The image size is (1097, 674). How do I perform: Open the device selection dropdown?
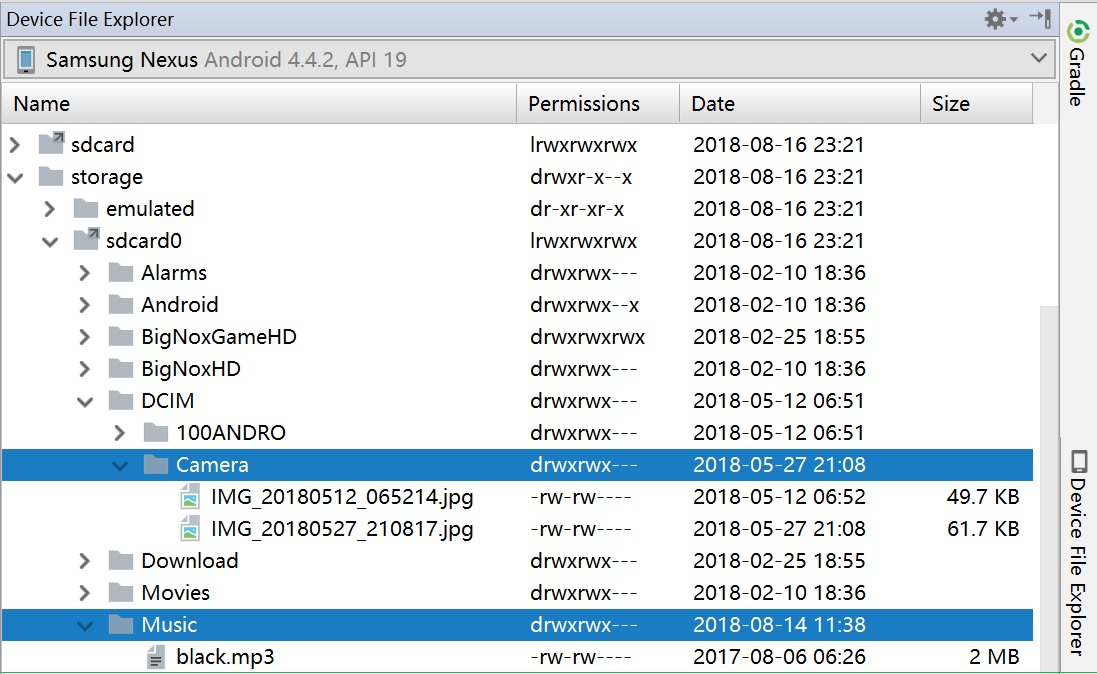coord(1040,58)
